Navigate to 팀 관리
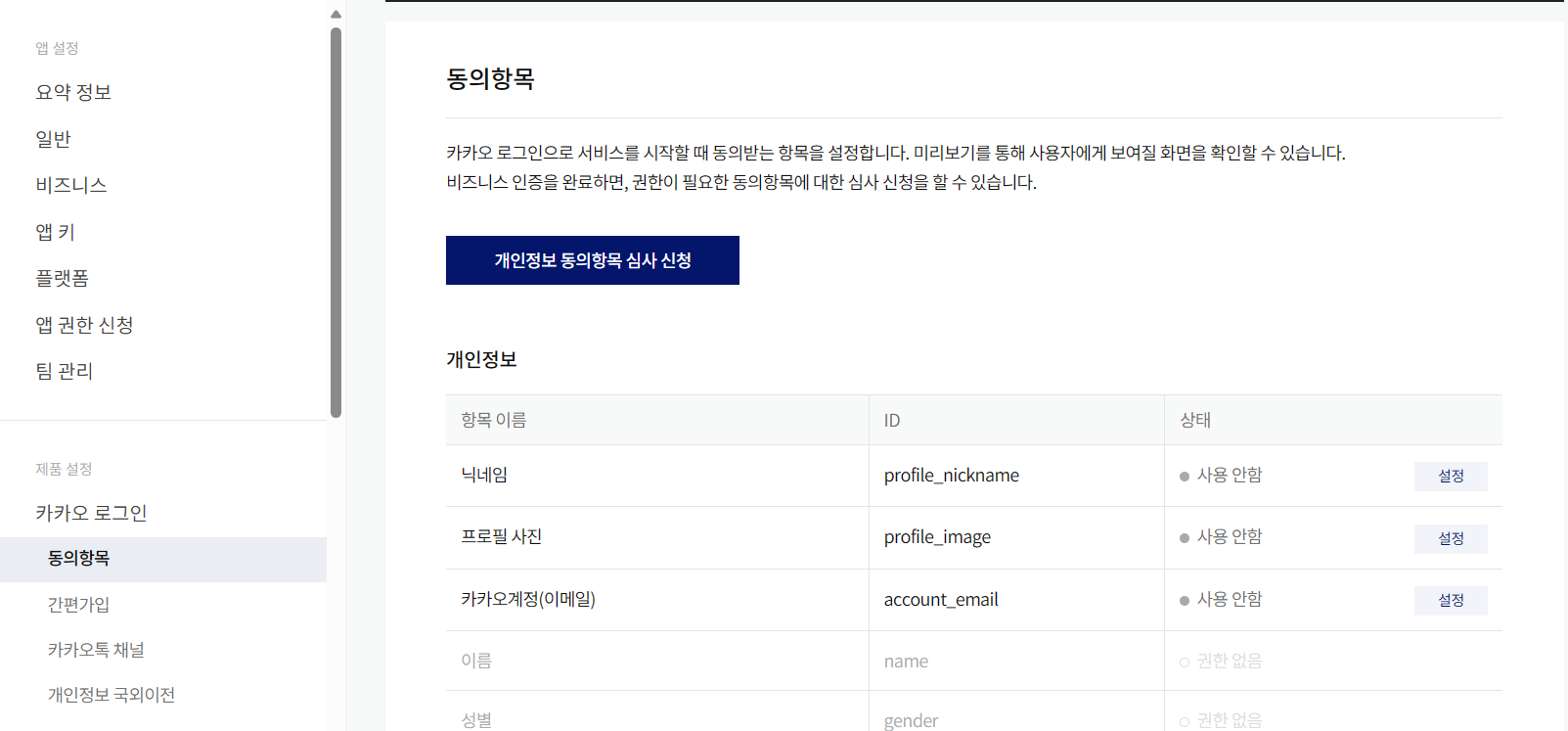The height and width of the screenshot is (731, 1568). coord(64,371)
